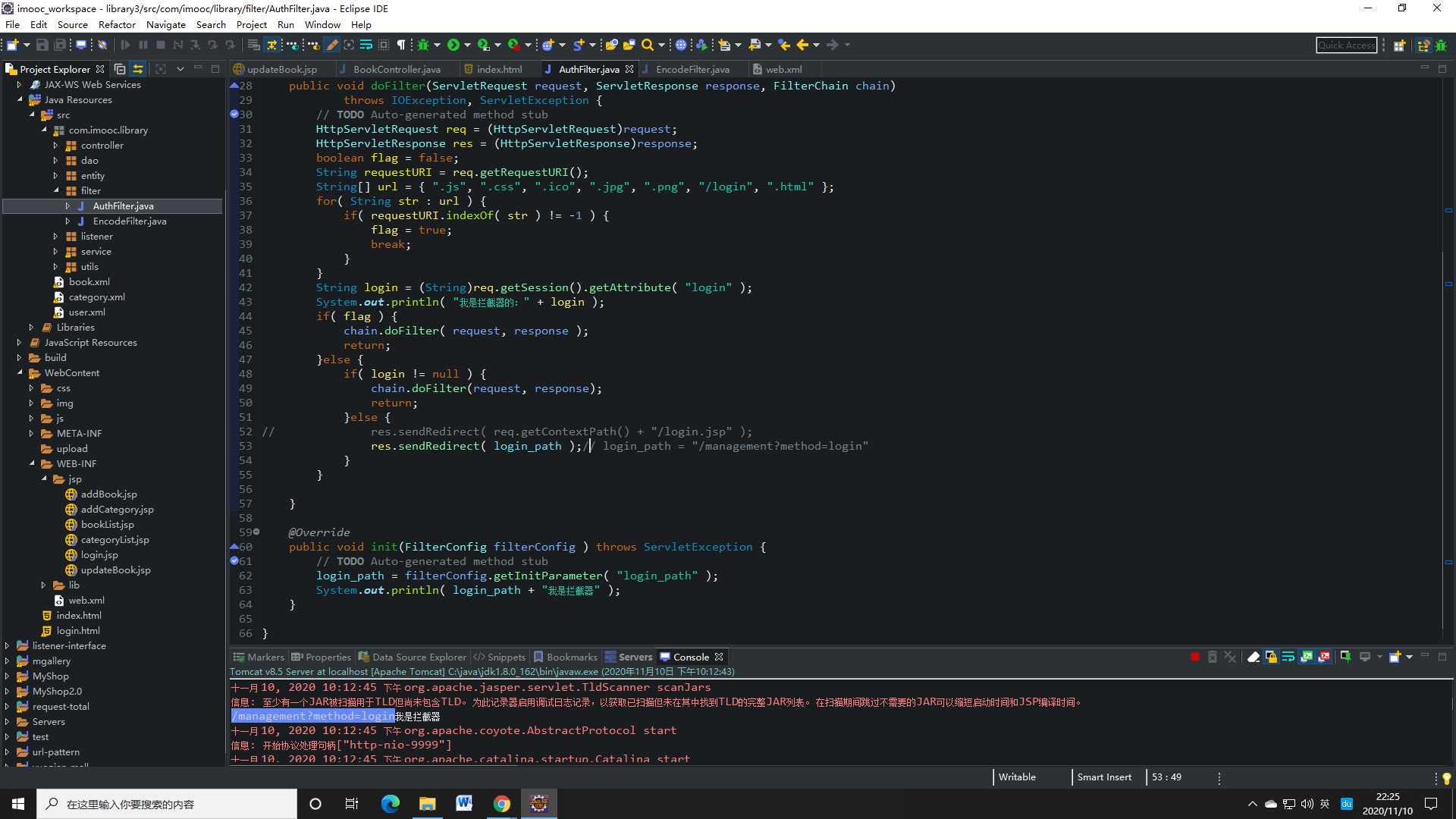
Task: Expand the dao package node
Action: tap(55, 161)
